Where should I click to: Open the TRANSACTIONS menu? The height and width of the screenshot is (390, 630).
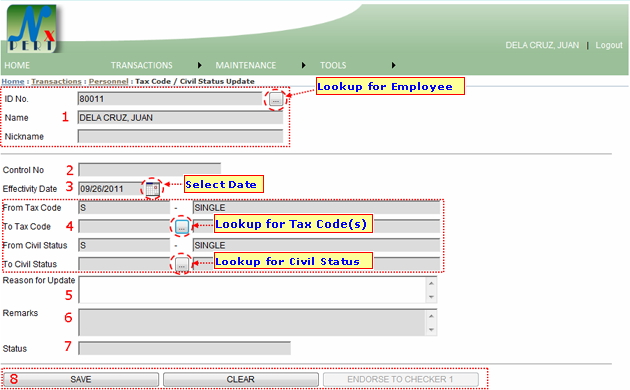[142, 65]
